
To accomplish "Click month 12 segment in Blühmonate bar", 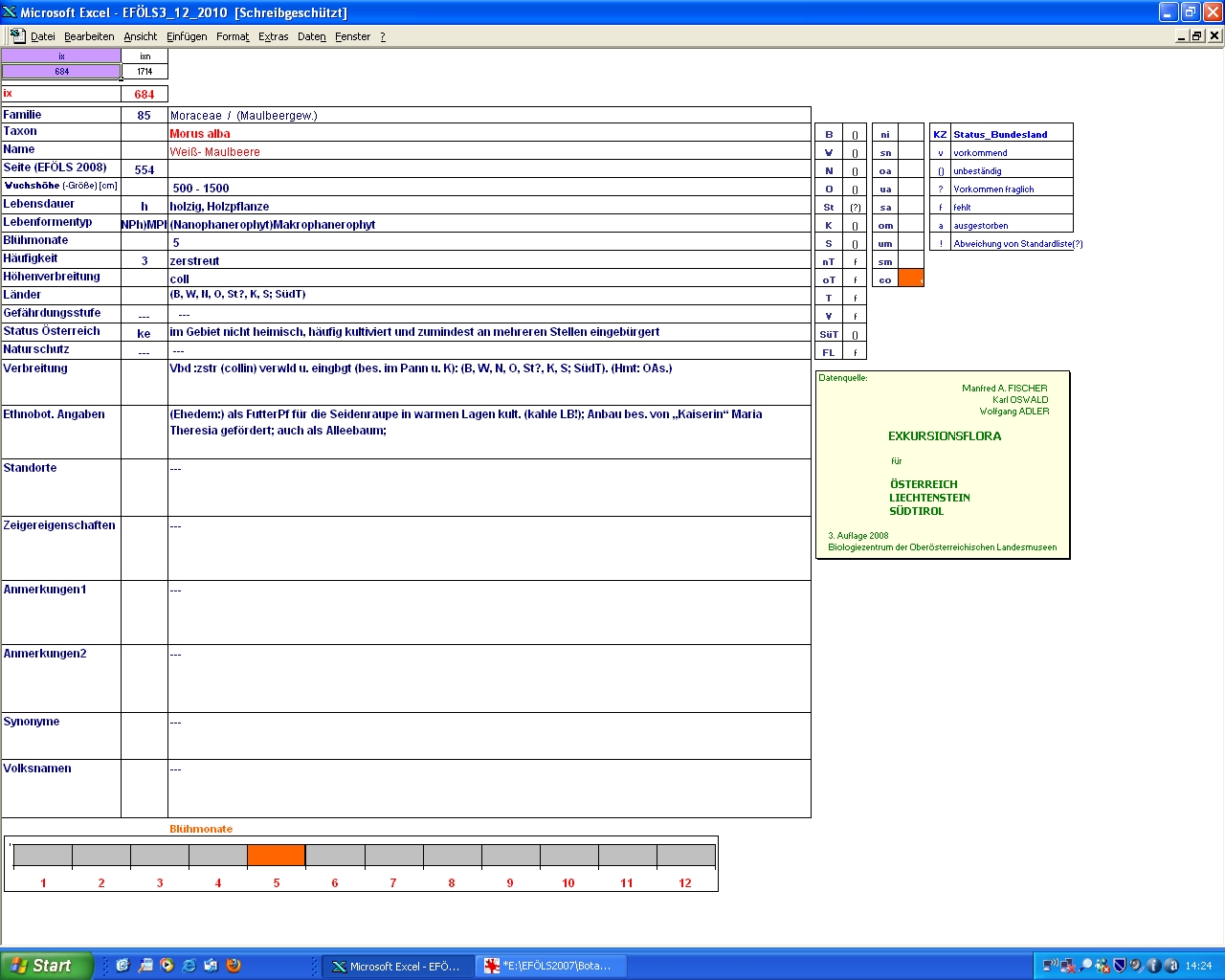I will click(x=685, y=856).
